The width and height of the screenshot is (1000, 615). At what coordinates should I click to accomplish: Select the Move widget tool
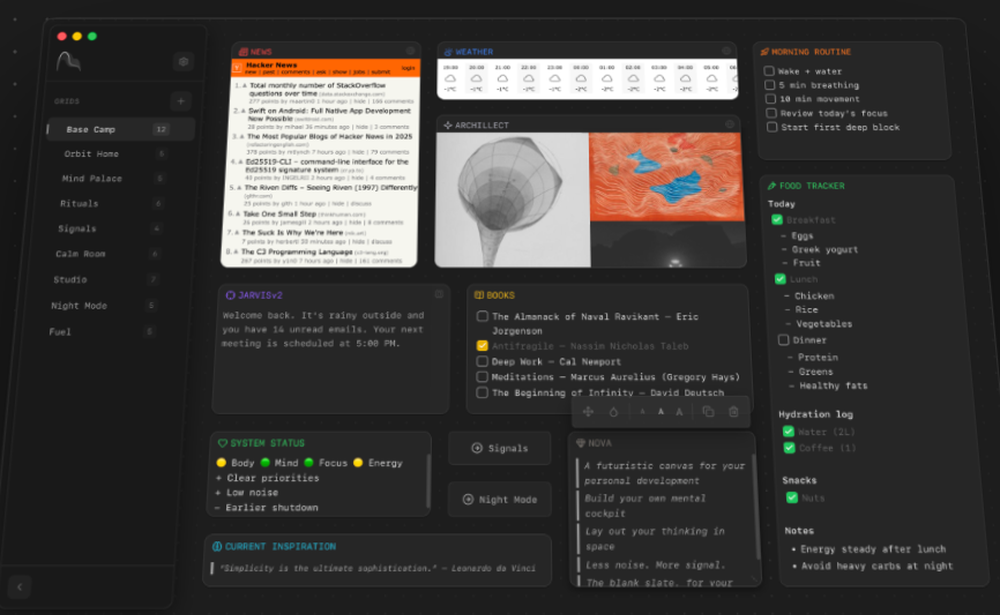click(x=589, y=412)
